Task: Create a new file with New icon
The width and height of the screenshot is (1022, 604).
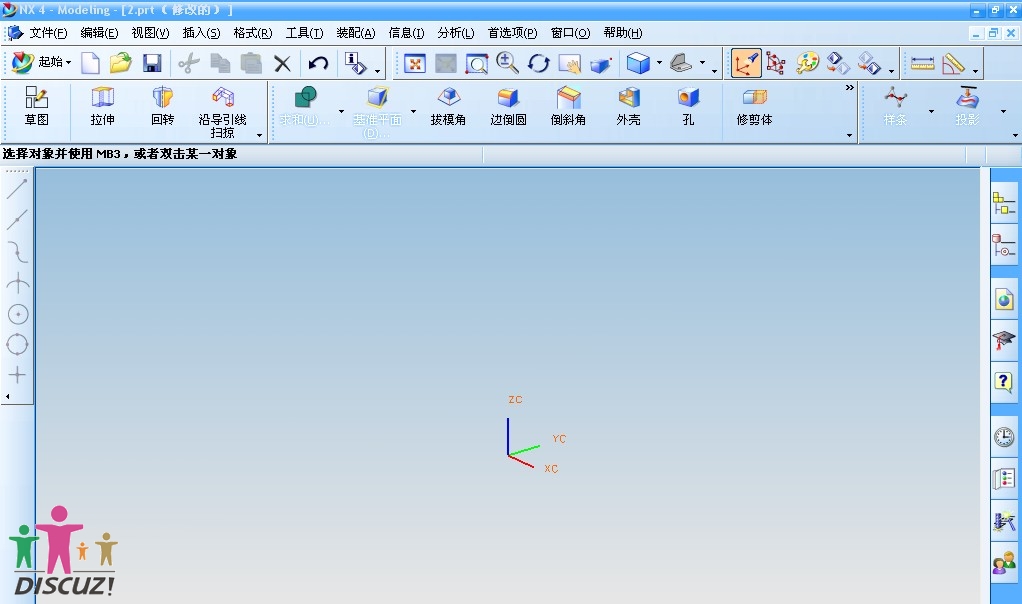Action: [x=91, y=63]
